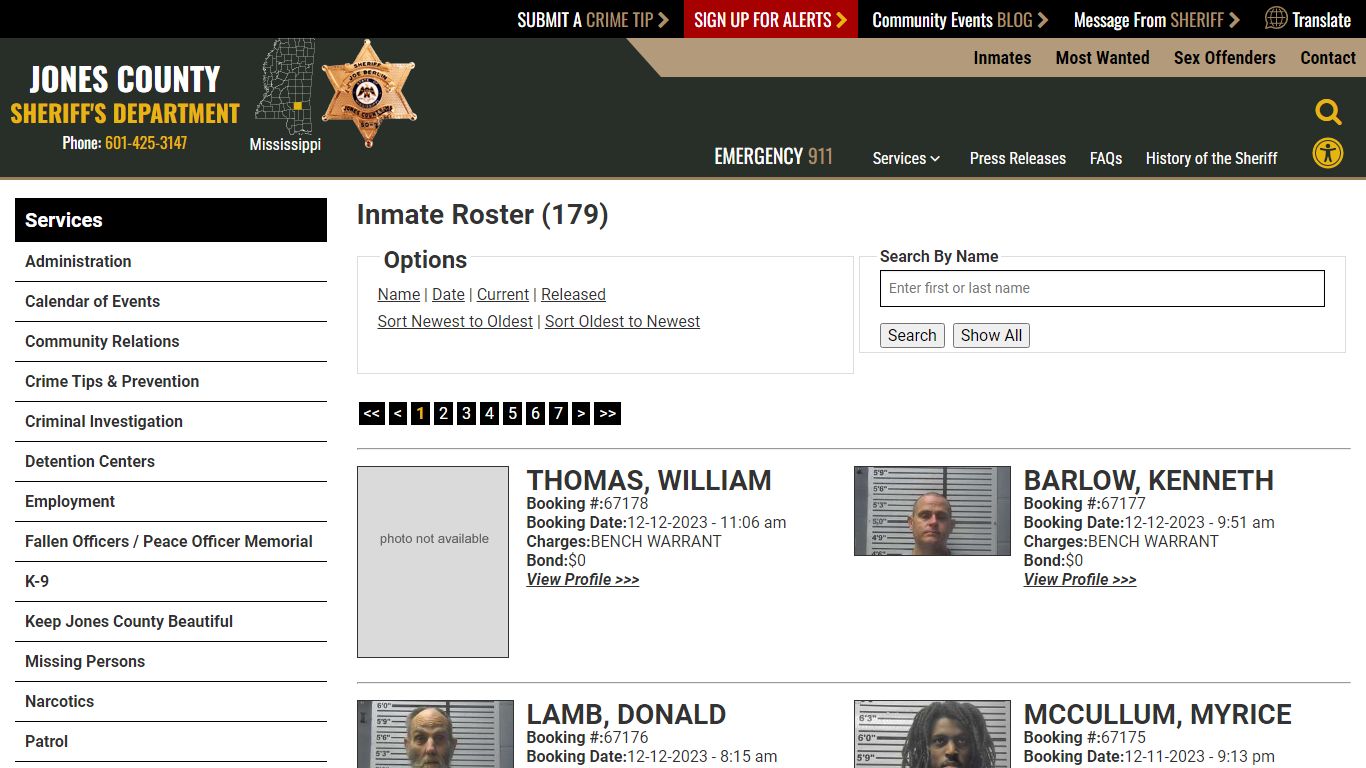
Task: Select page 6 in pagination
Action: tap(535, 413)
